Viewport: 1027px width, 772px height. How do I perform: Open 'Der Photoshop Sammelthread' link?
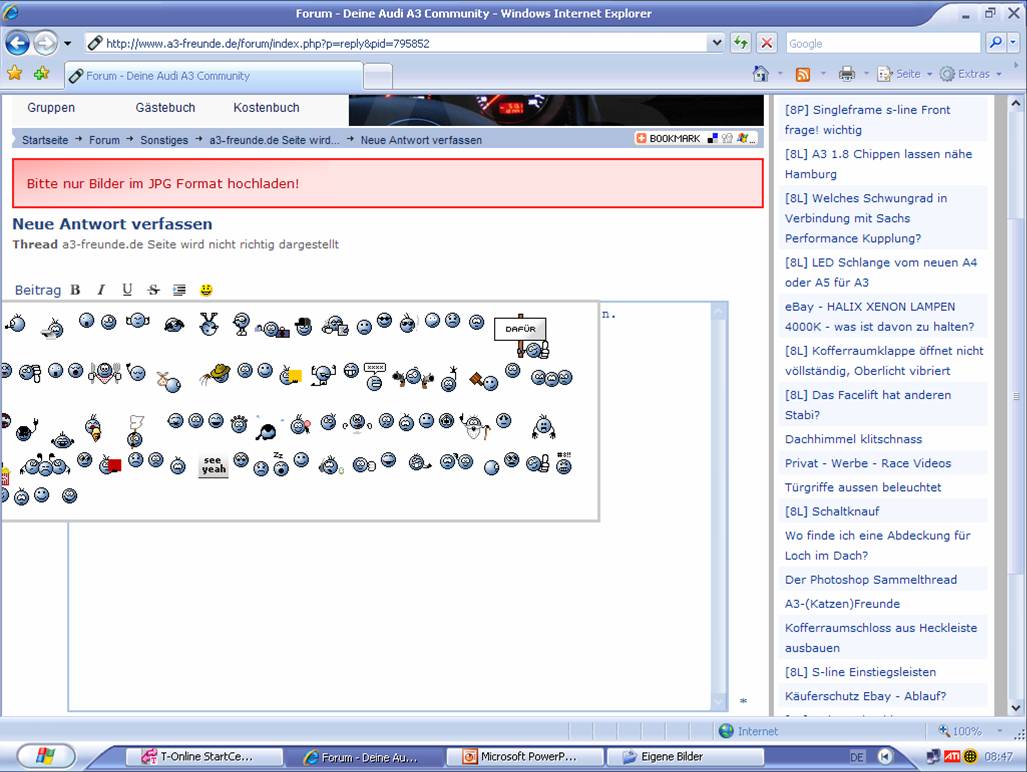coord(870,579)
